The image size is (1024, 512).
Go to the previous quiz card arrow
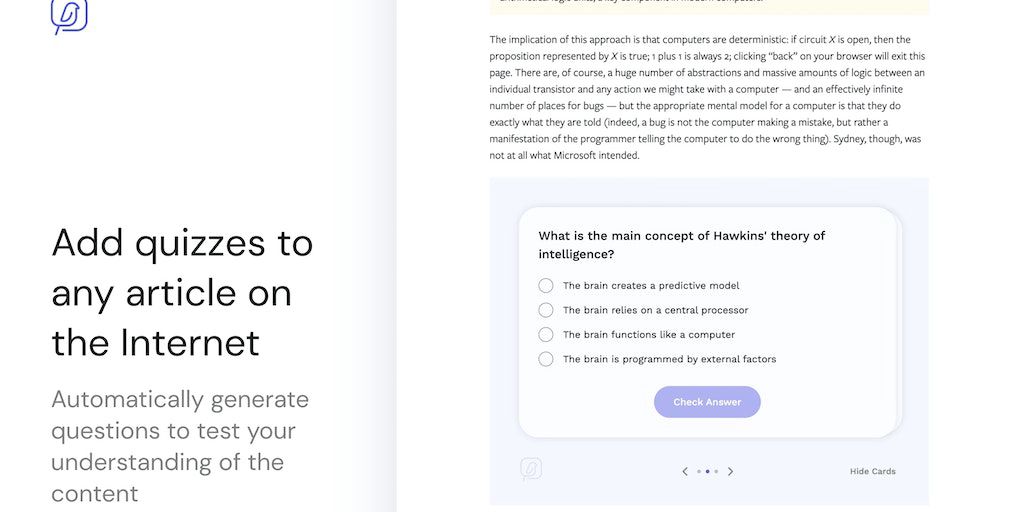(x=685, y=471)
